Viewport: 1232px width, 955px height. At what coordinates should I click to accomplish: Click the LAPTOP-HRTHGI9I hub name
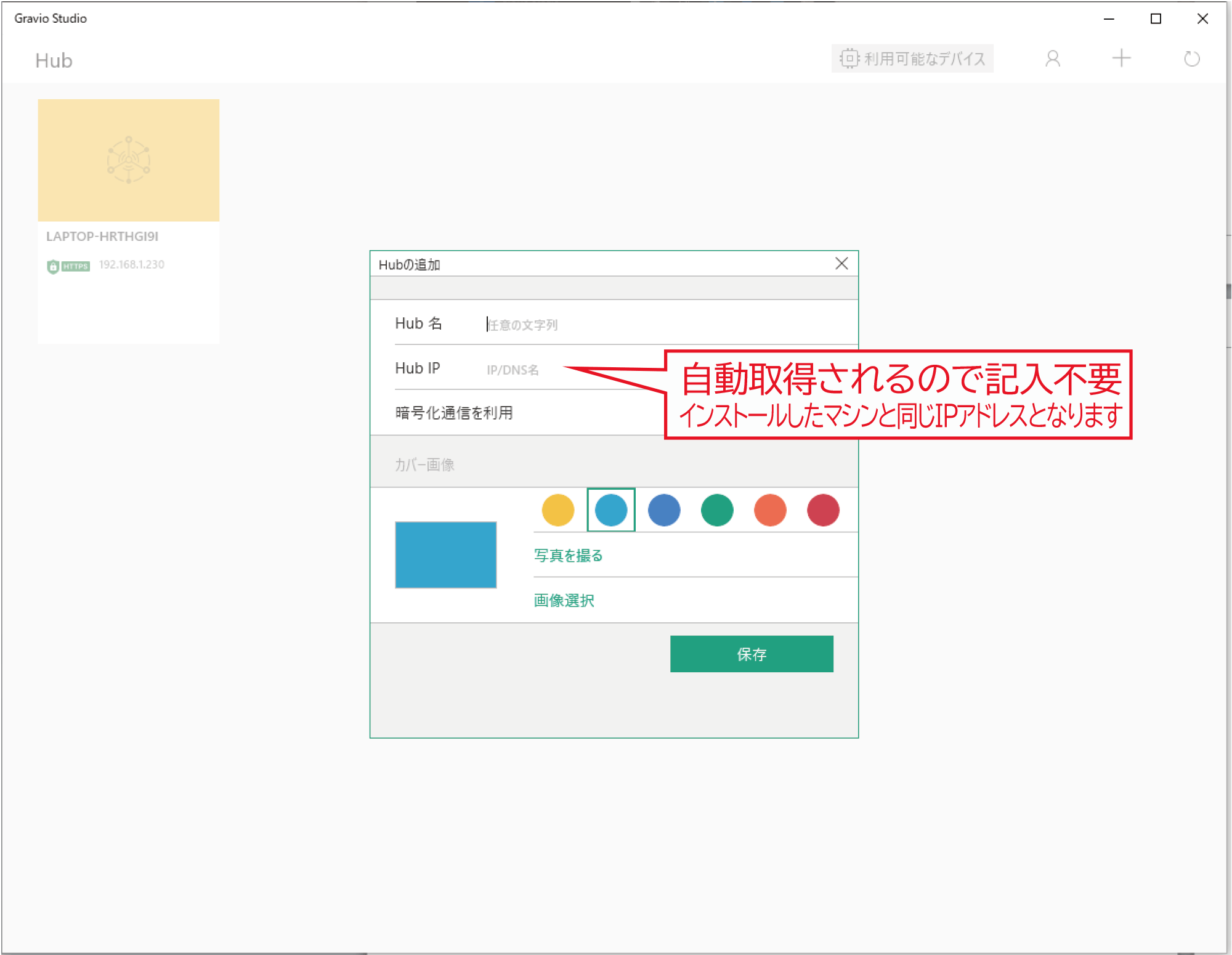click(102, 237)
